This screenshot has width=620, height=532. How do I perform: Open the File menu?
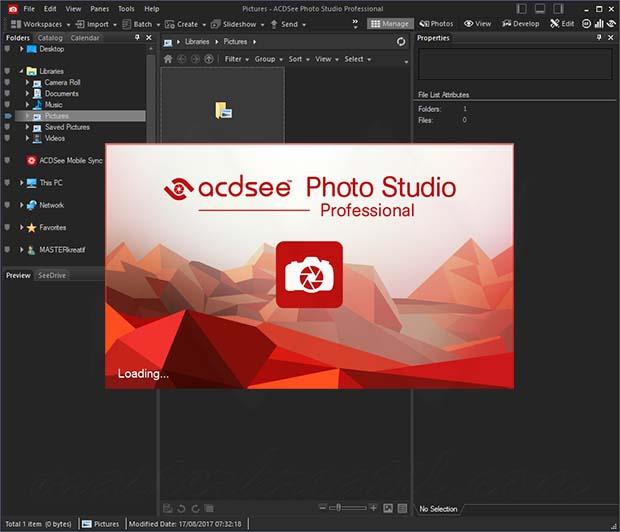(29, 9)
